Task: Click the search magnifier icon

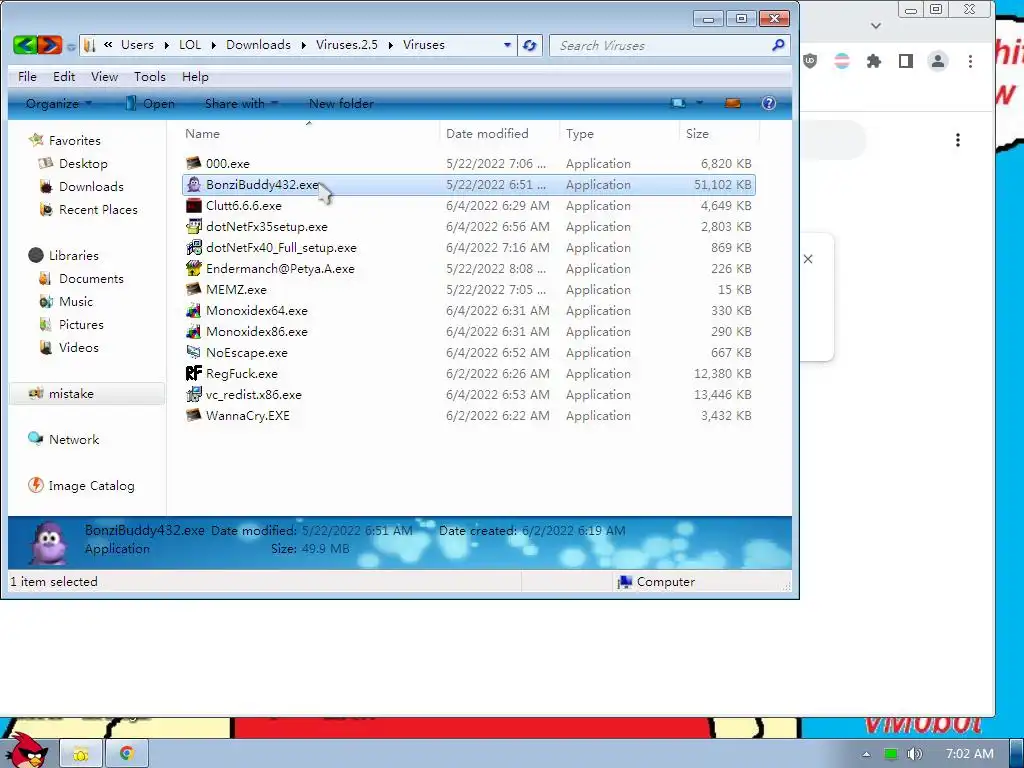Action: pos(778,45)
